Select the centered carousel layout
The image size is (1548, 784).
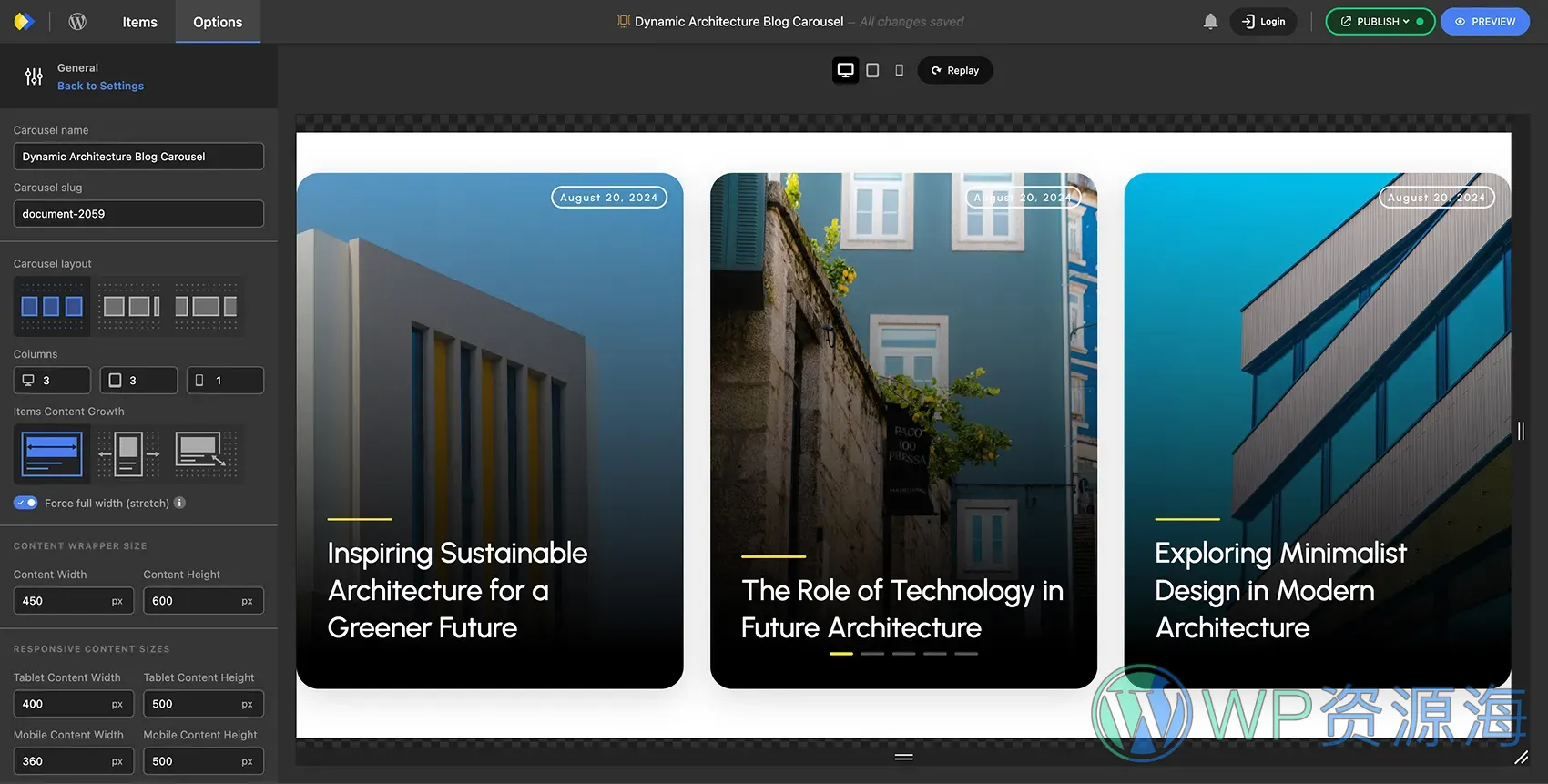point(206,307)
